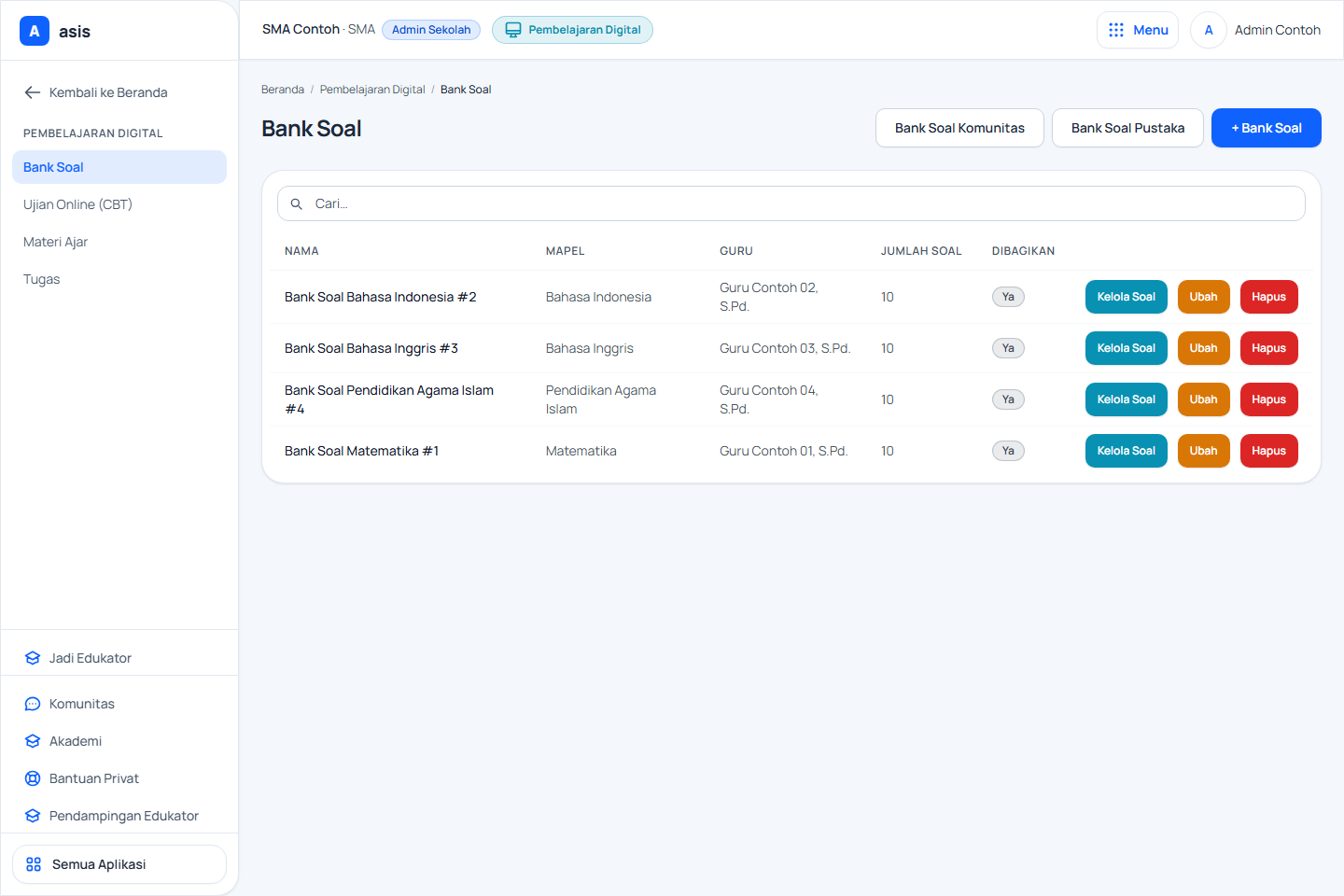Click the Bantuan Privat lifebuoy icon
This screenshot has height=896, width=1344.
coord(33,778)
